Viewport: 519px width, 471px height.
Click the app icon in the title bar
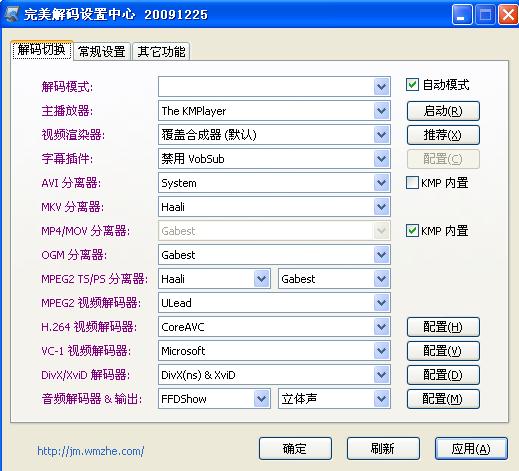coord(12,14)
